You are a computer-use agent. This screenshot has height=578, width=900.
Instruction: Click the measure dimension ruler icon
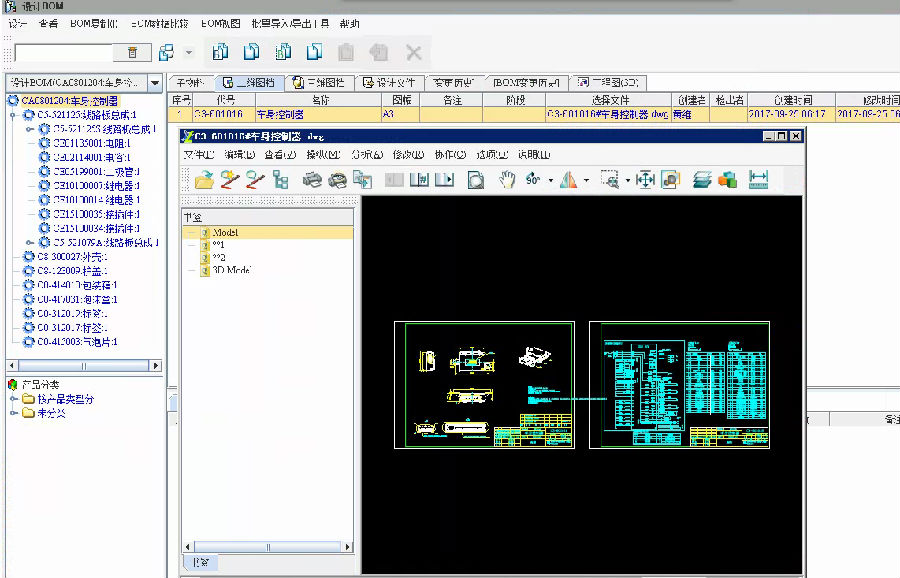pyautogui.click(x=758, y=180)
